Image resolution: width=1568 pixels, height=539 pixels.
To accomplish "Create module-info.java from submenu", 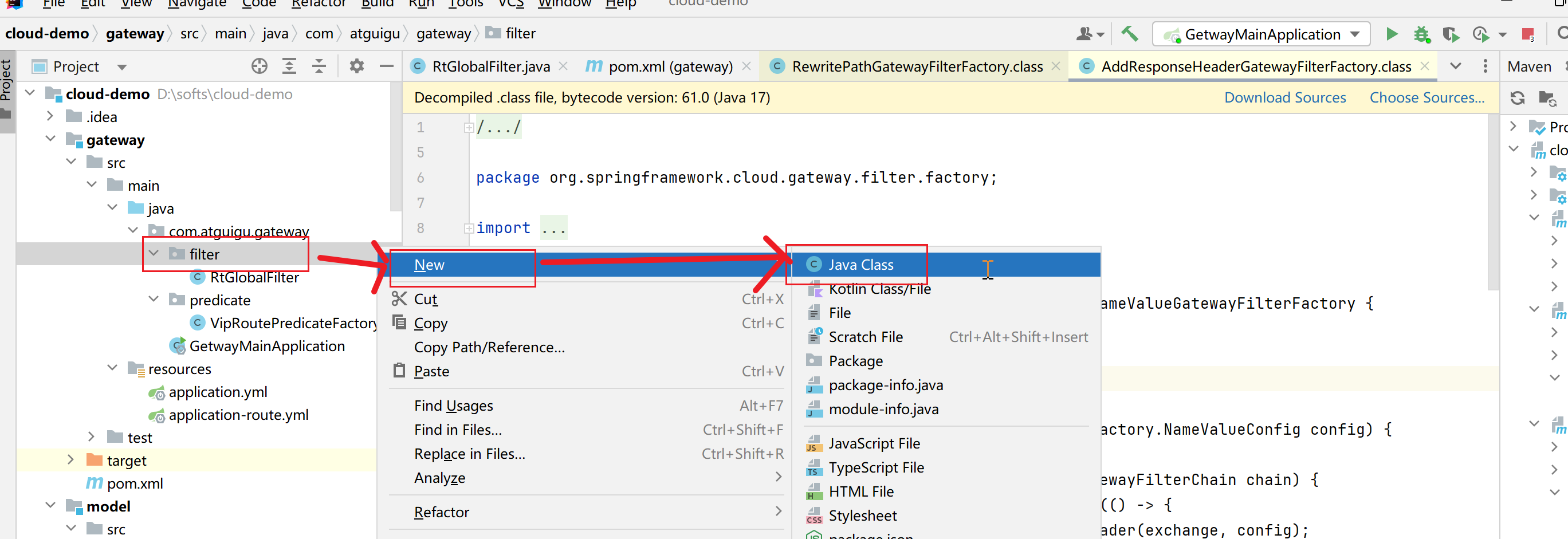I will [x=946, y=409].
